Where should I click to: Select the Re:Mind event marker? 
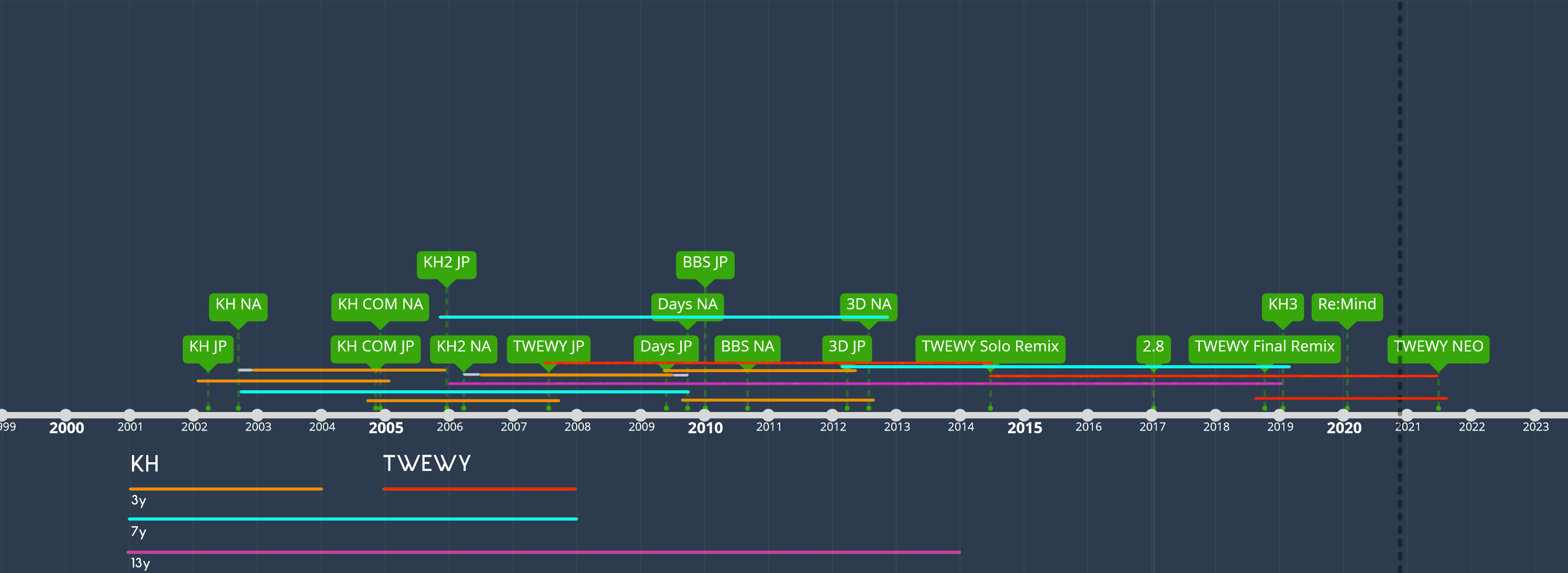pyautogui.click(x=1347, y=305)
